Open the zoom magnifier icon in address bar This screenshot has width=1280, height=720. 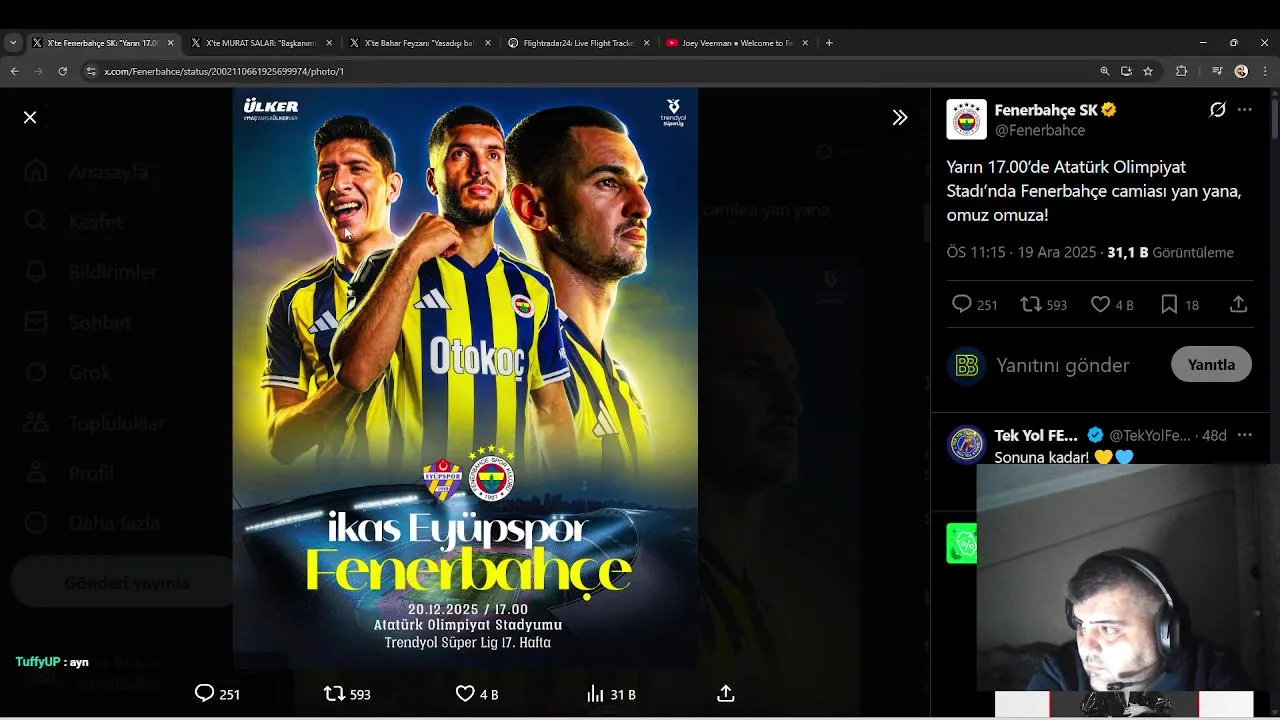pyautogui.click(x=1104, y=71)
